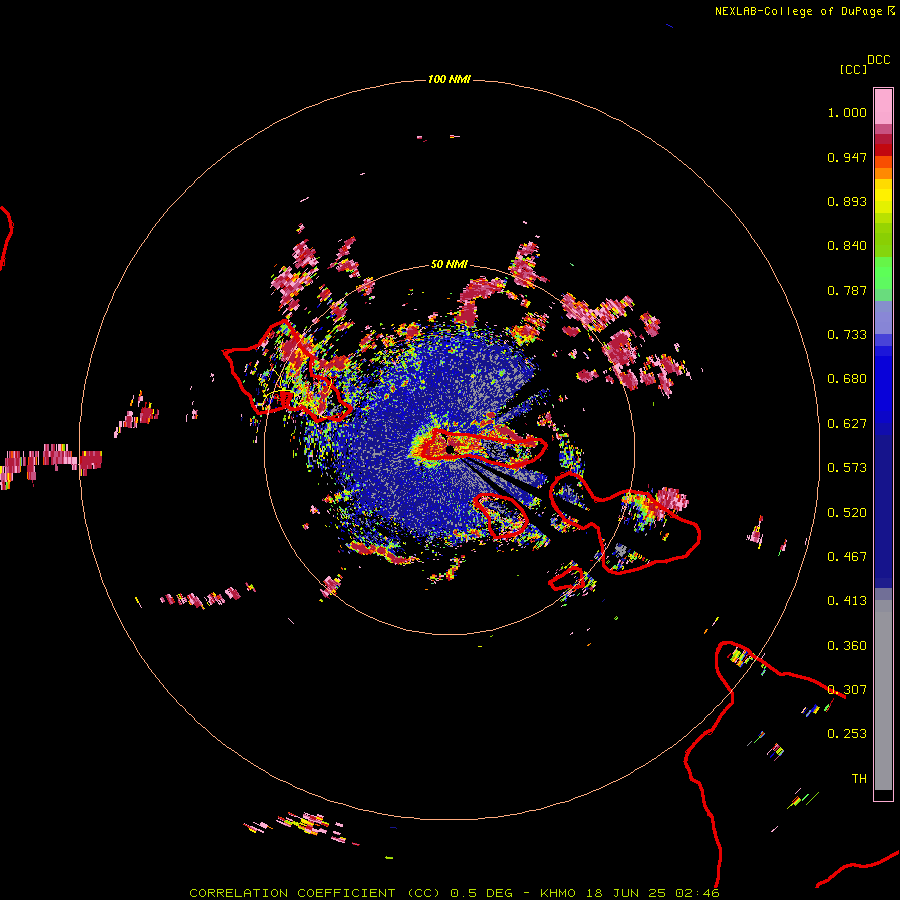The height and width of the screenshot is (900, 900).
Task: Click the 0.573 scale value
Action: tap(847, 468)
